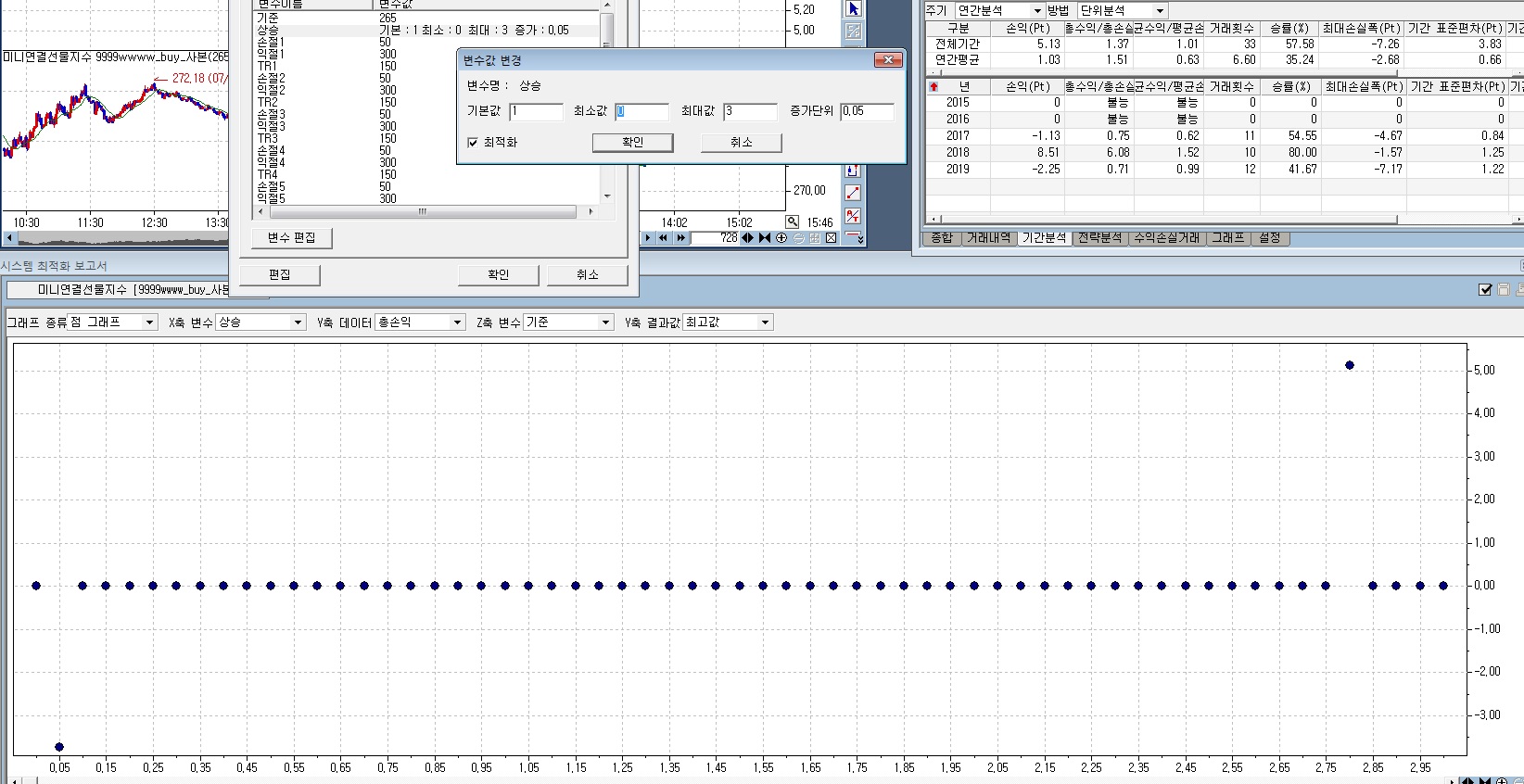Screen dimensions: 1524x784
Task: Click the magnifier icon beside 15:46
Action: click(793, 222)
